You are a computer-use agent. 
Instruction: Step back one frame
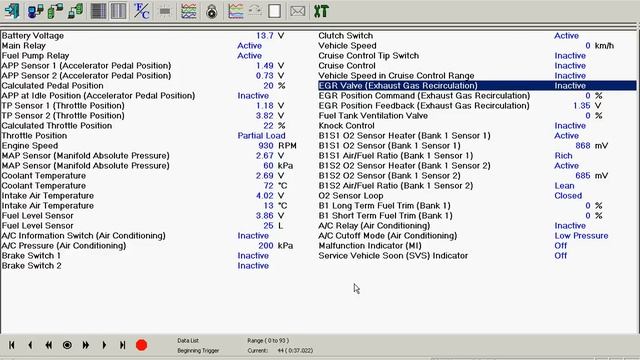click(x=30, y=345)
